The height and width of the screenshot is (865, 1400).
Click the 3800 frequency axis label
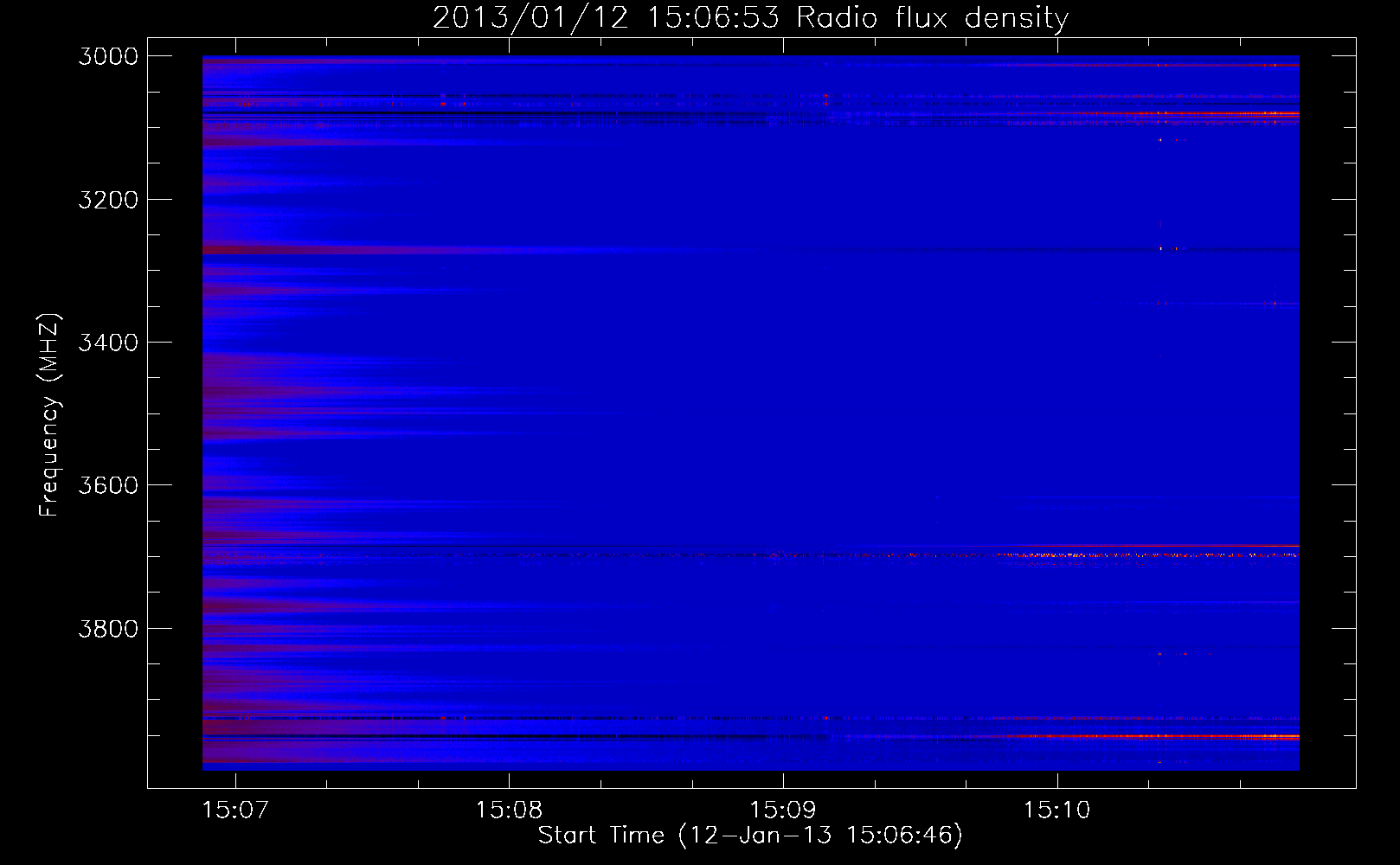[x=108, y=629]
